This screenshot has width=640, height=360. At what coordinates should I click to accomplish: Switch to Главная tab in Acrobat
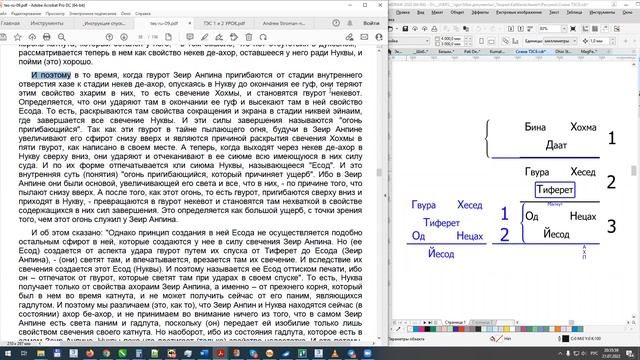(10, 23)
